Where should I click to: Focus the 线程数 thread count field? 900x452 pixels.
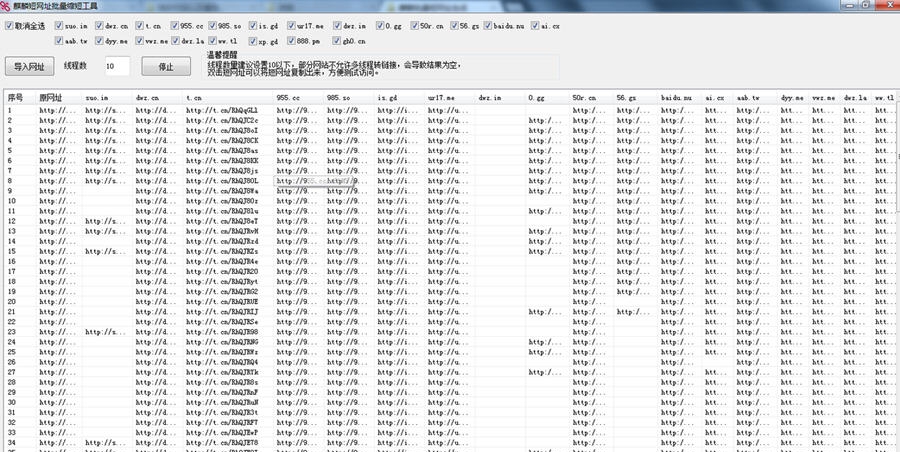[x=117, y=66]
